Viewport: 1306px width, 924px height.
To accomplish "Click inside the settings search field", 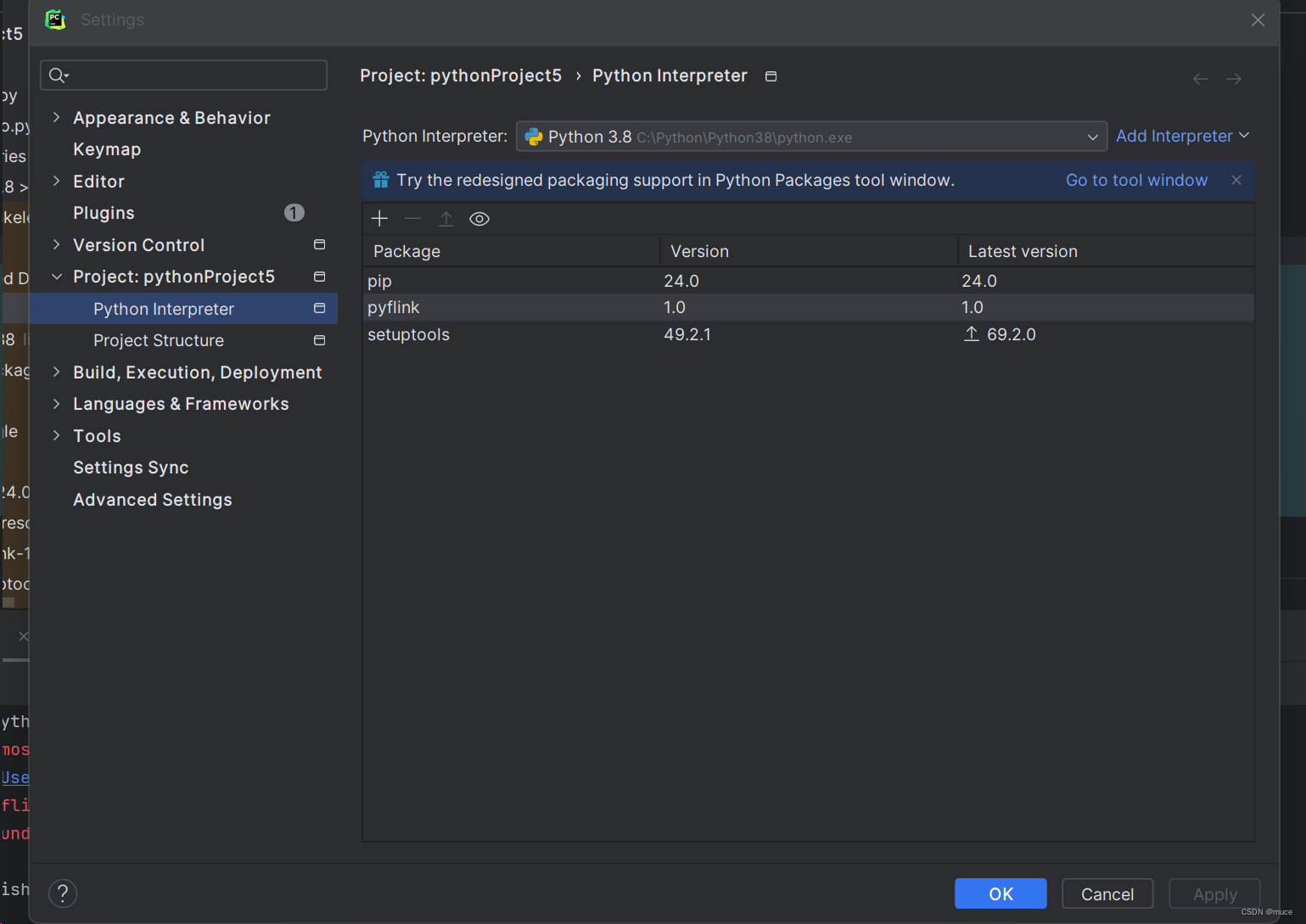I will (183, 75).
